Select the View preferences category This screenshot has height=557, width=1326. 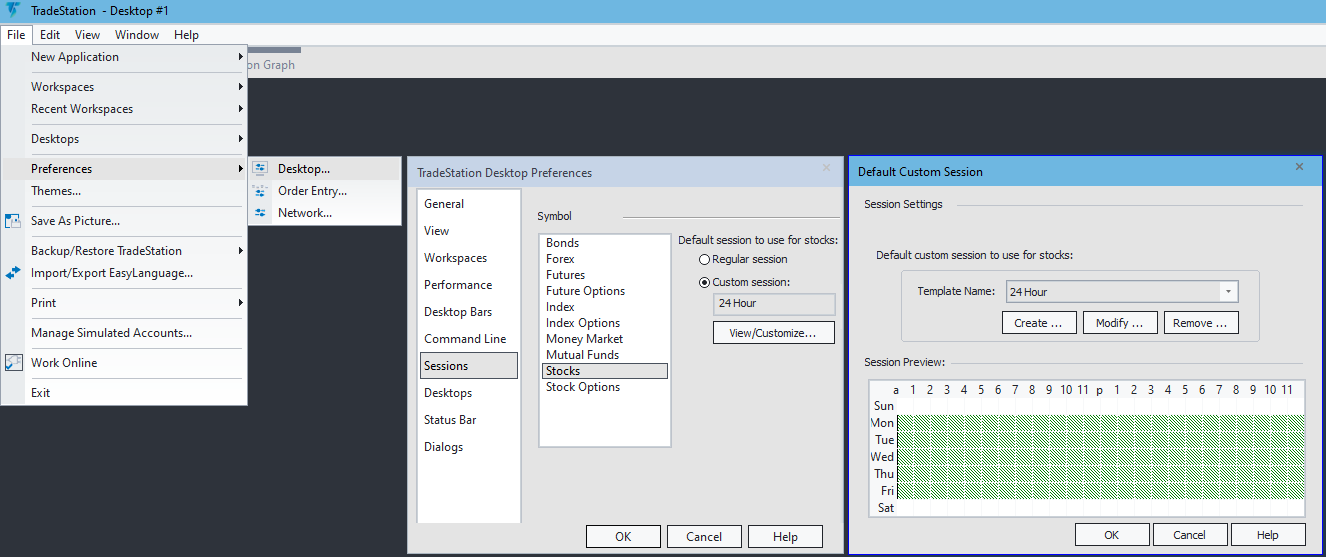[x=469, y=231]
